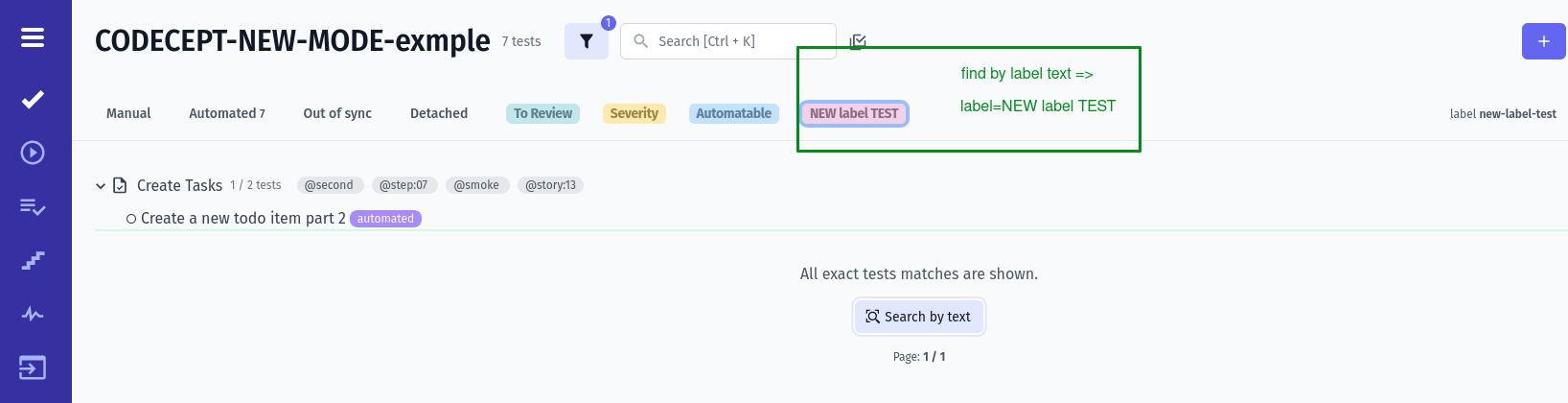
Task: Open Tests via checkmark sidebar icon
Action: pyautogui.click(x=33, y=99)
